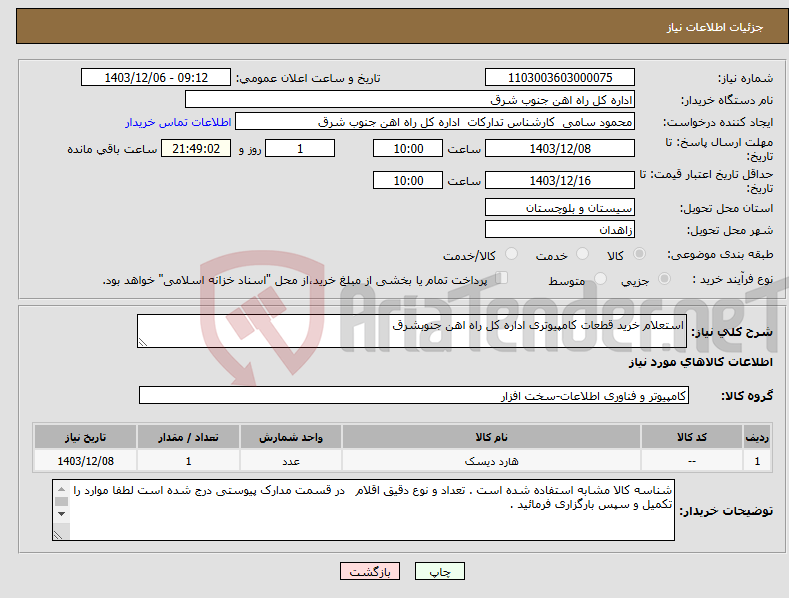This screenshot has width=789, height=598.
Task: Select the خدمت radio button
Action: (582, 254)
